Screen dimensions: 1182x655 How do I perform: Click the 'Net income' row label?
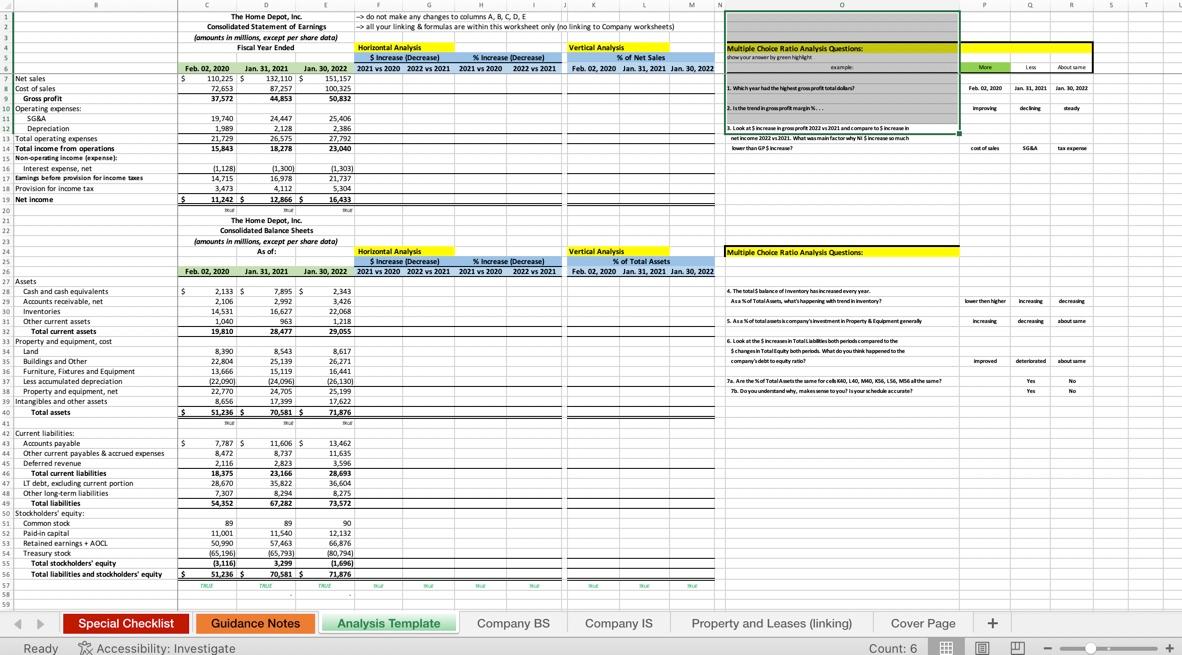point(34,200)
